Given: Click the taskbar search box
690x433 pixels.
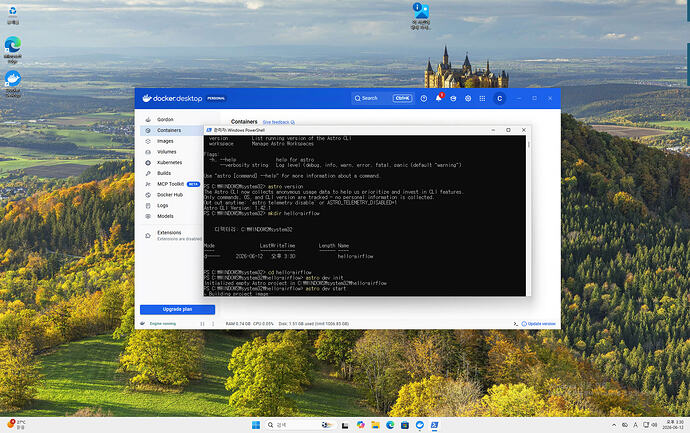Looking at the screenshot, I should [299, 425].
